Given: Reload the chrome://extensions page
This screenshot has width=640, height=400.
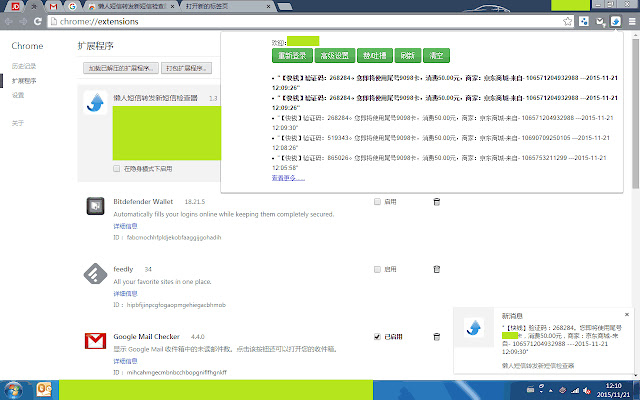Looking at the screenshot, I should (x=38, y=21).
